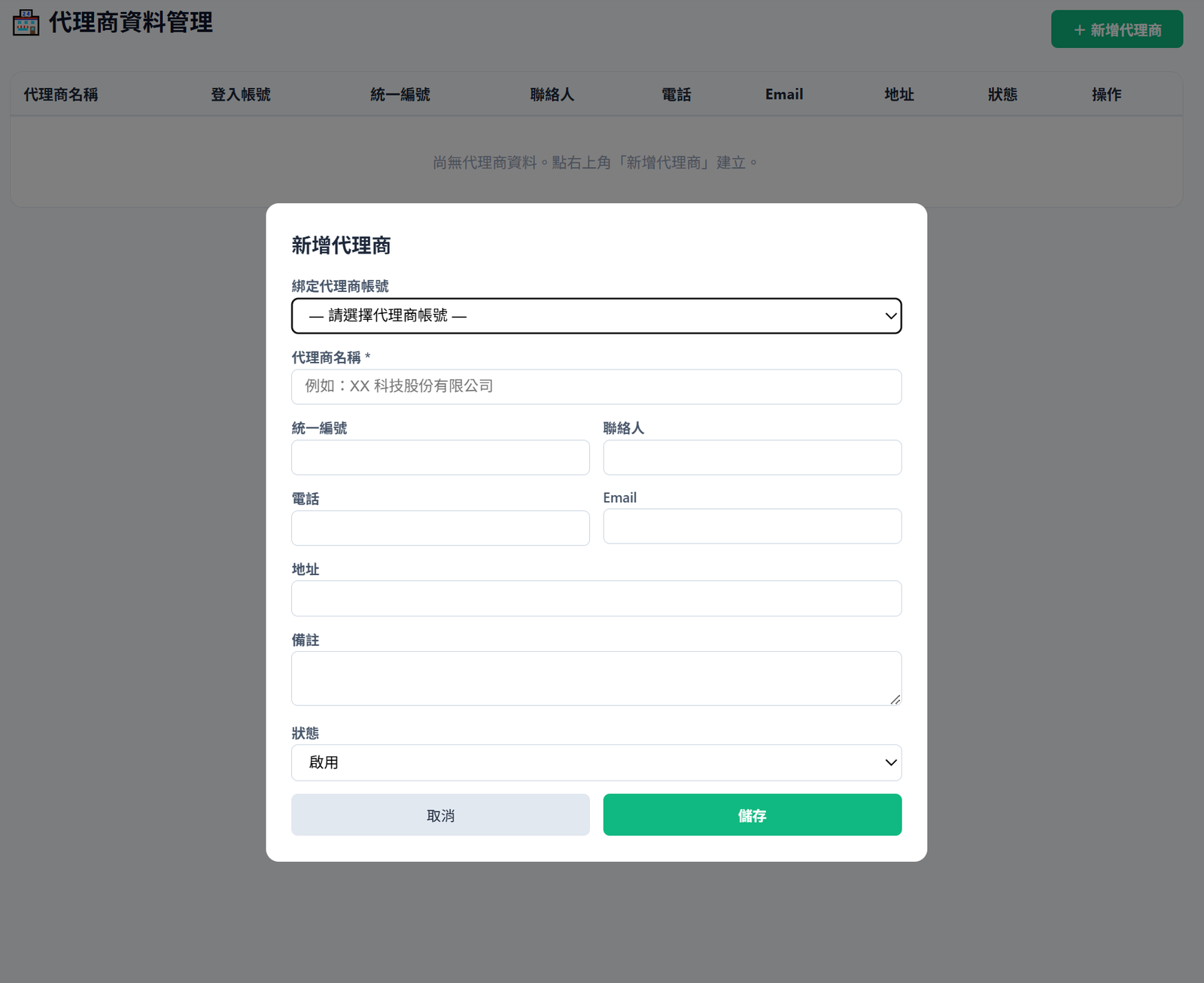Click the 新增代理商 button at top right
Screen dimensions: 1204x983
[x=1117, y=29]
